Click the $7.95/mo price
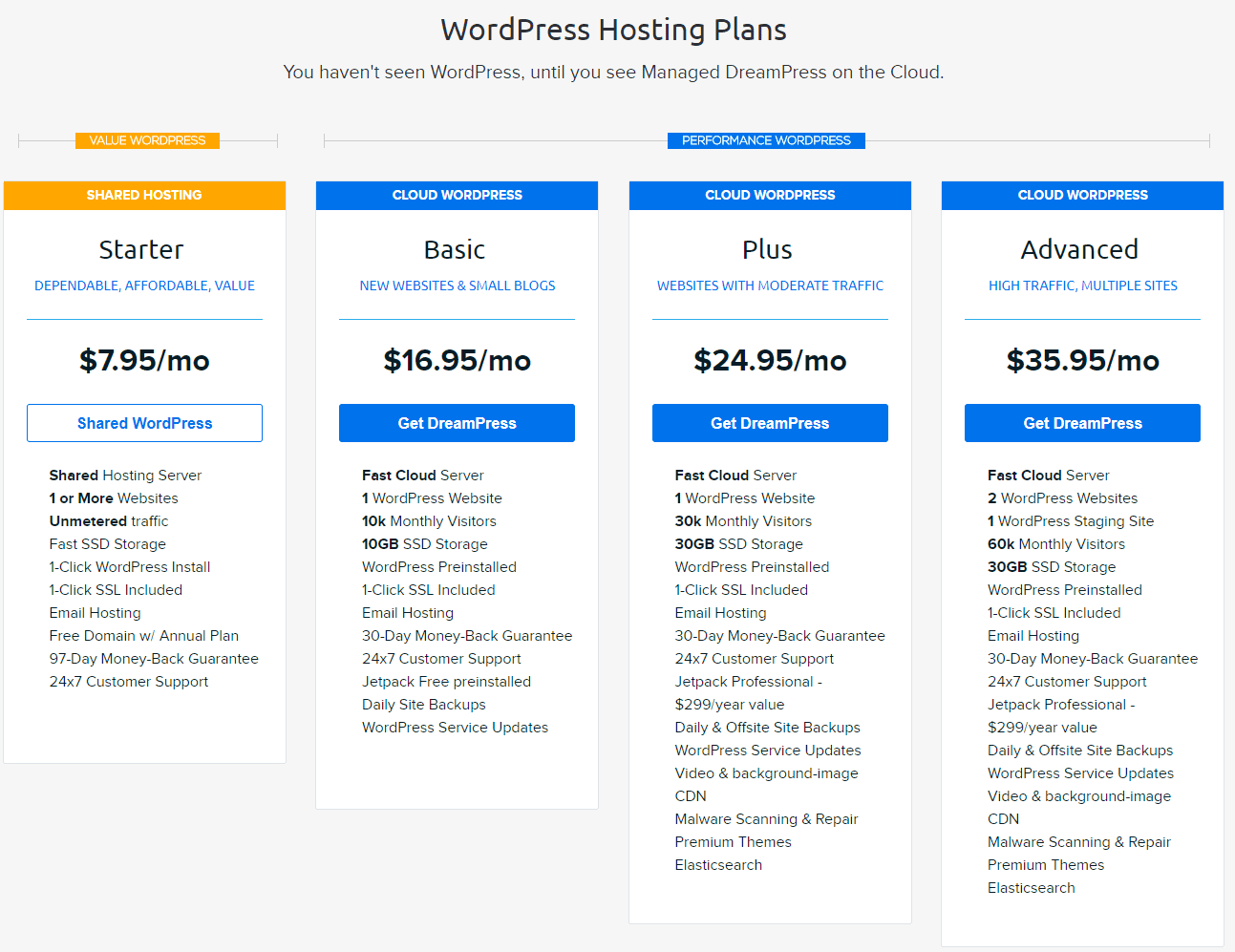Screen dimensions: 1235x952 point(144,360)
